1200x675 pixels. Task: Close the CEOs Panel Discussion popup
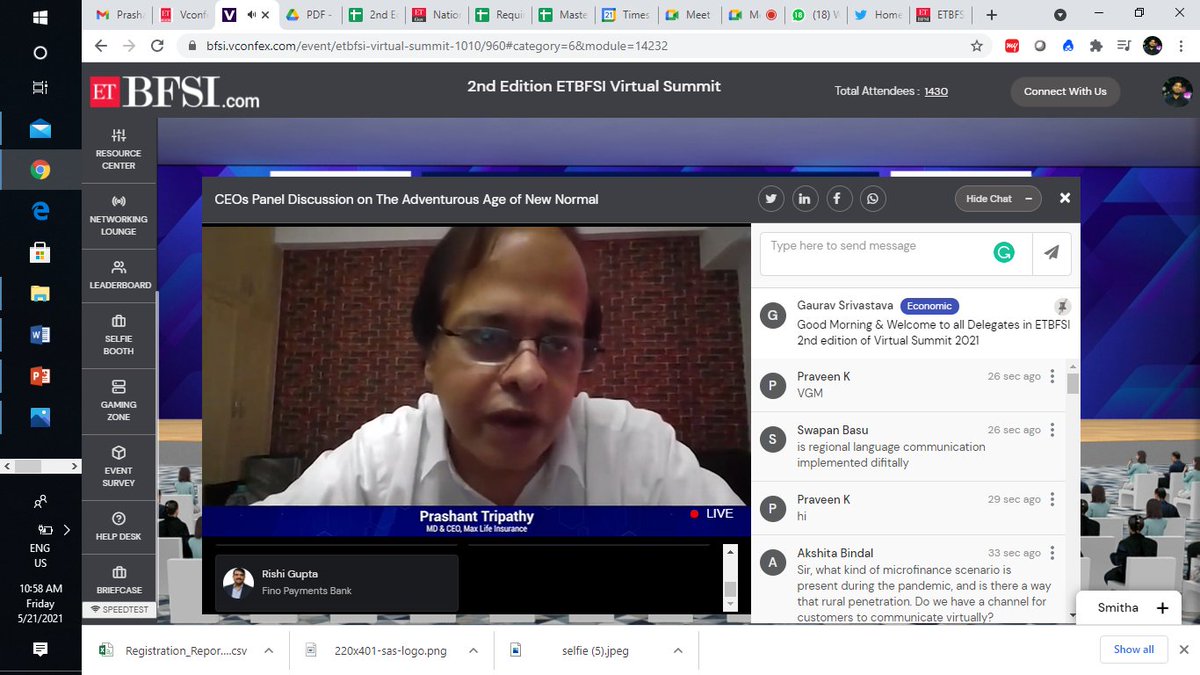coord(1065,198)
